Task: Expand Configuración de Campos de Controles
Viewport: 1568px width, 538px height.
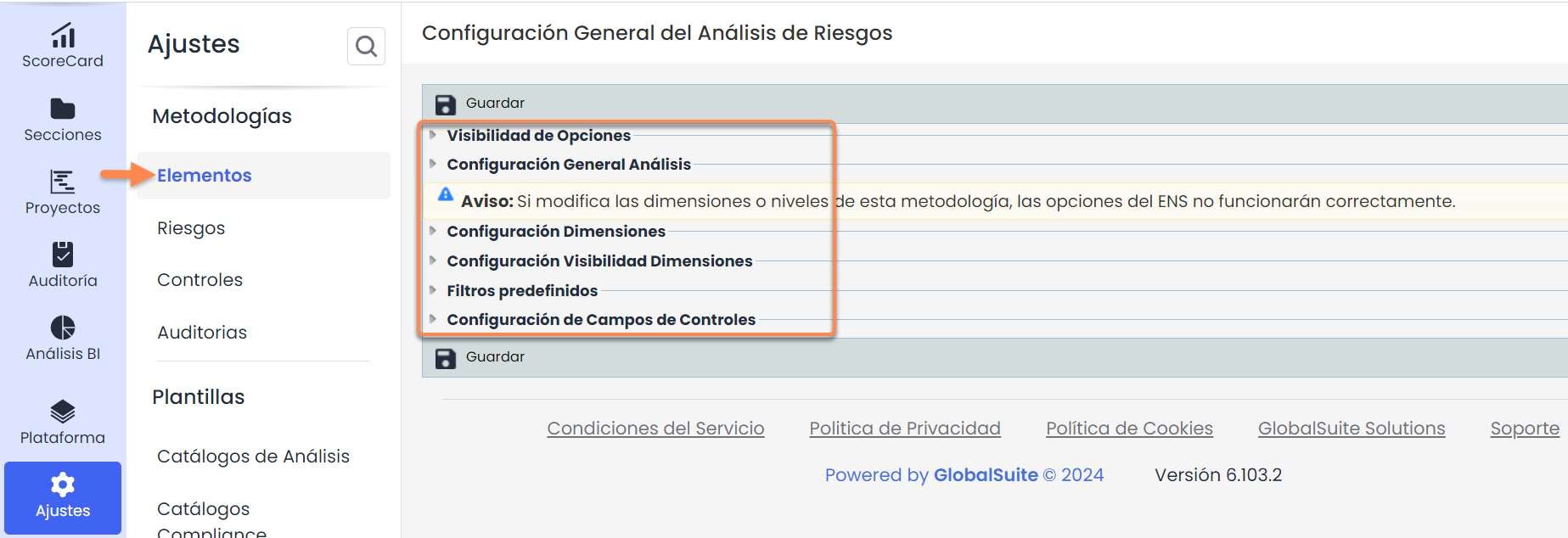Action: pyautogui.click(x=600, y=319)
